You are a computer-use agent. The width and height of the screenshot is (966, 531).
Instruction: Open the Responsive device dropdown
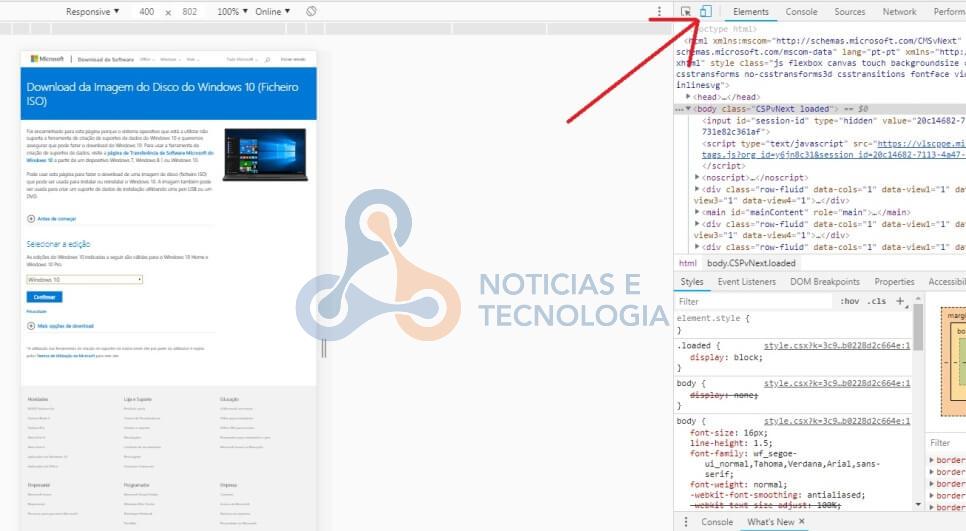pyautogui.click(x=92, y=12)
